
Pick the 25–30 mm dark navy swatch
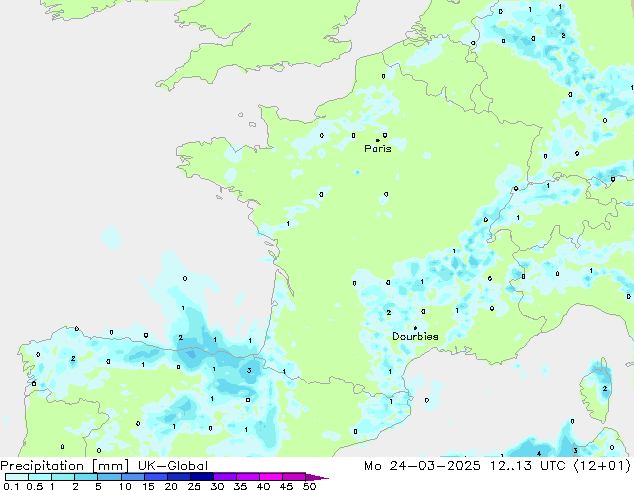pos(201,477)
